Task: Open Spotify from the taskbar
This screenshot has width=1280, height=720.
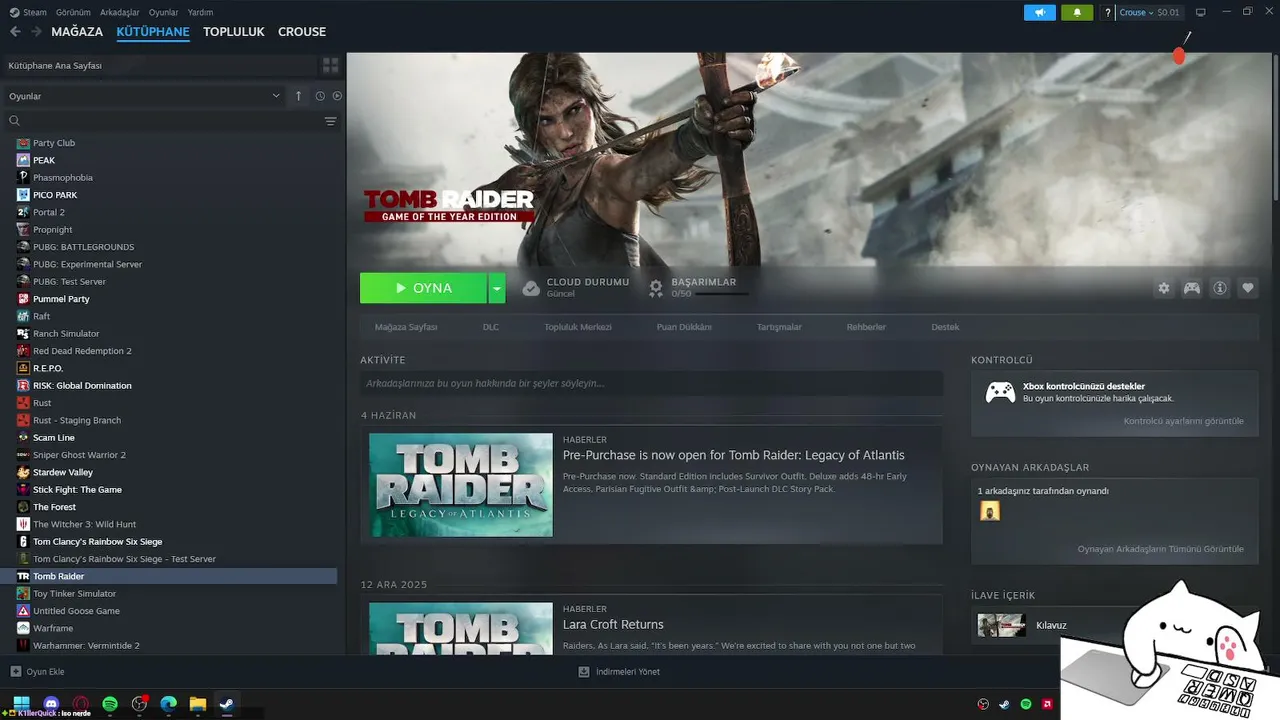Action: tap(110, 704)
